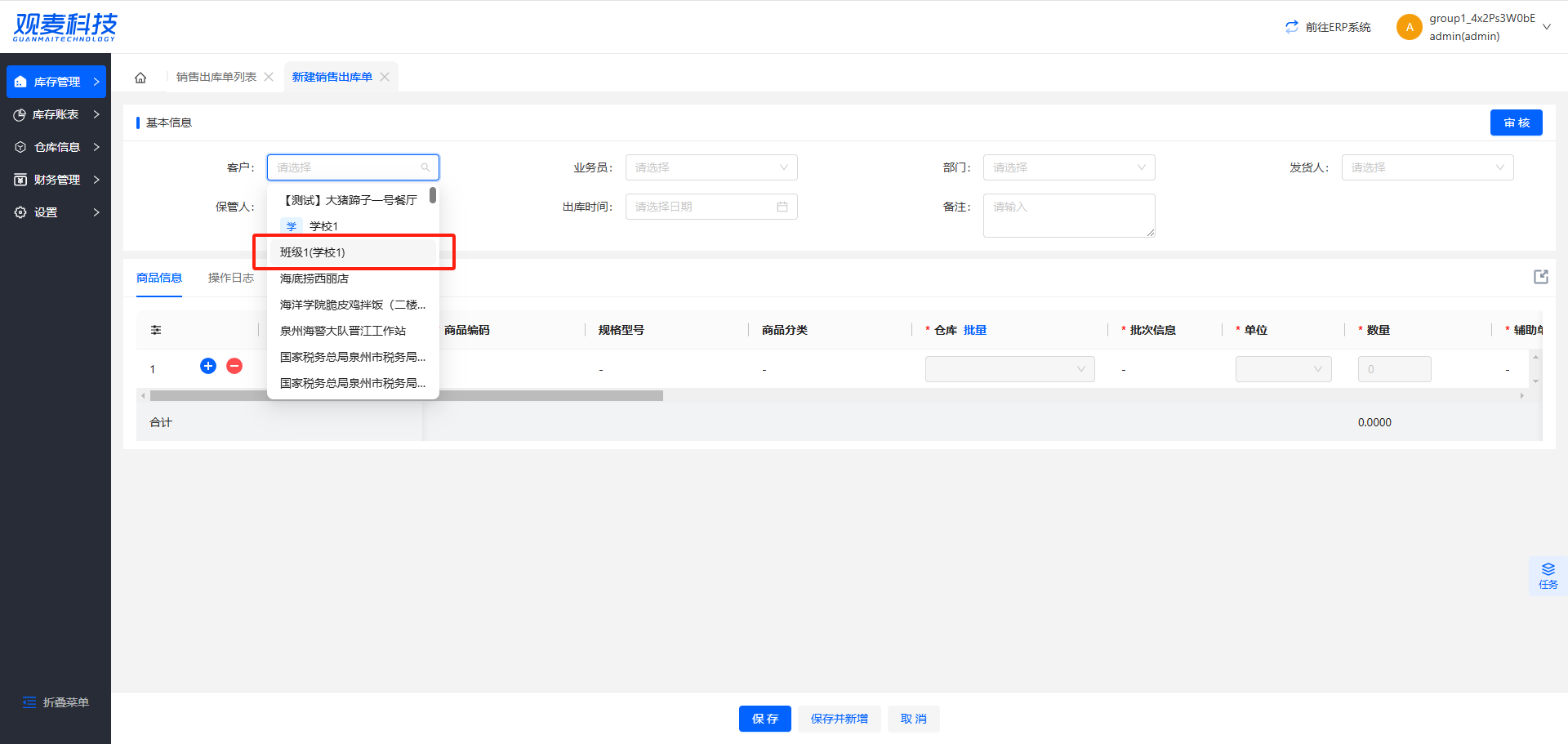Viewport: 1568px width, 744px height.
Task: Click the 备注 textarea
Action: pyautogui.click(x=1069, y=216)
